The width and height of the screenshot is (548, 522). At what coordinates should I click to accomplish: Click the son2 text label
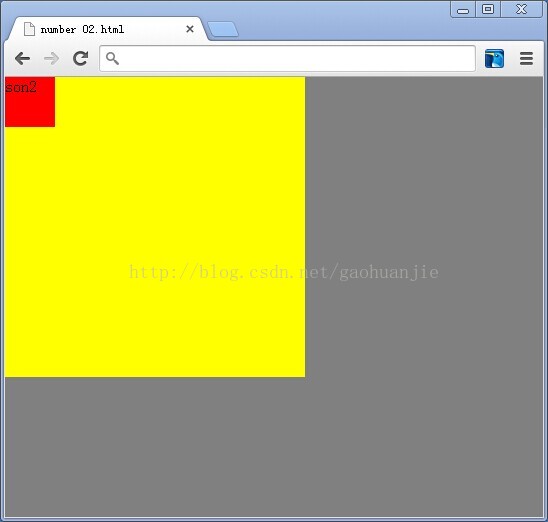click(x=21, y=87)
